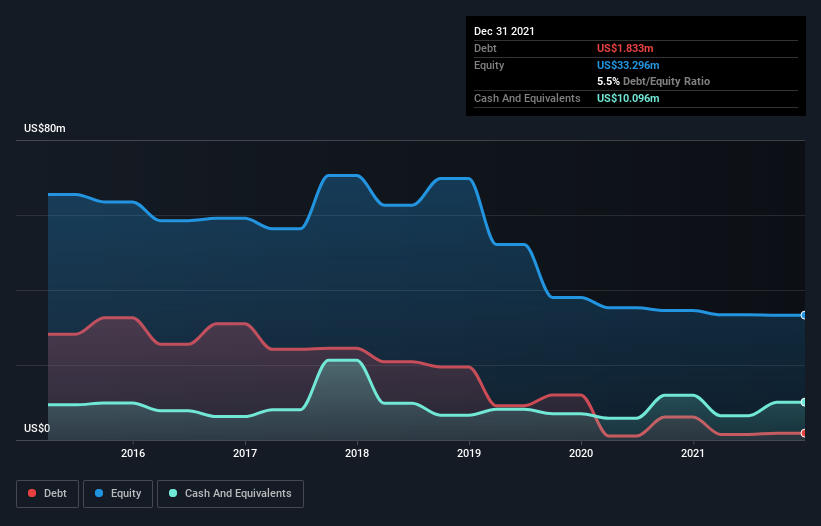Click the cash value US$10.096m
Viewport: 821px width, 526px height.
click(628, 98)
